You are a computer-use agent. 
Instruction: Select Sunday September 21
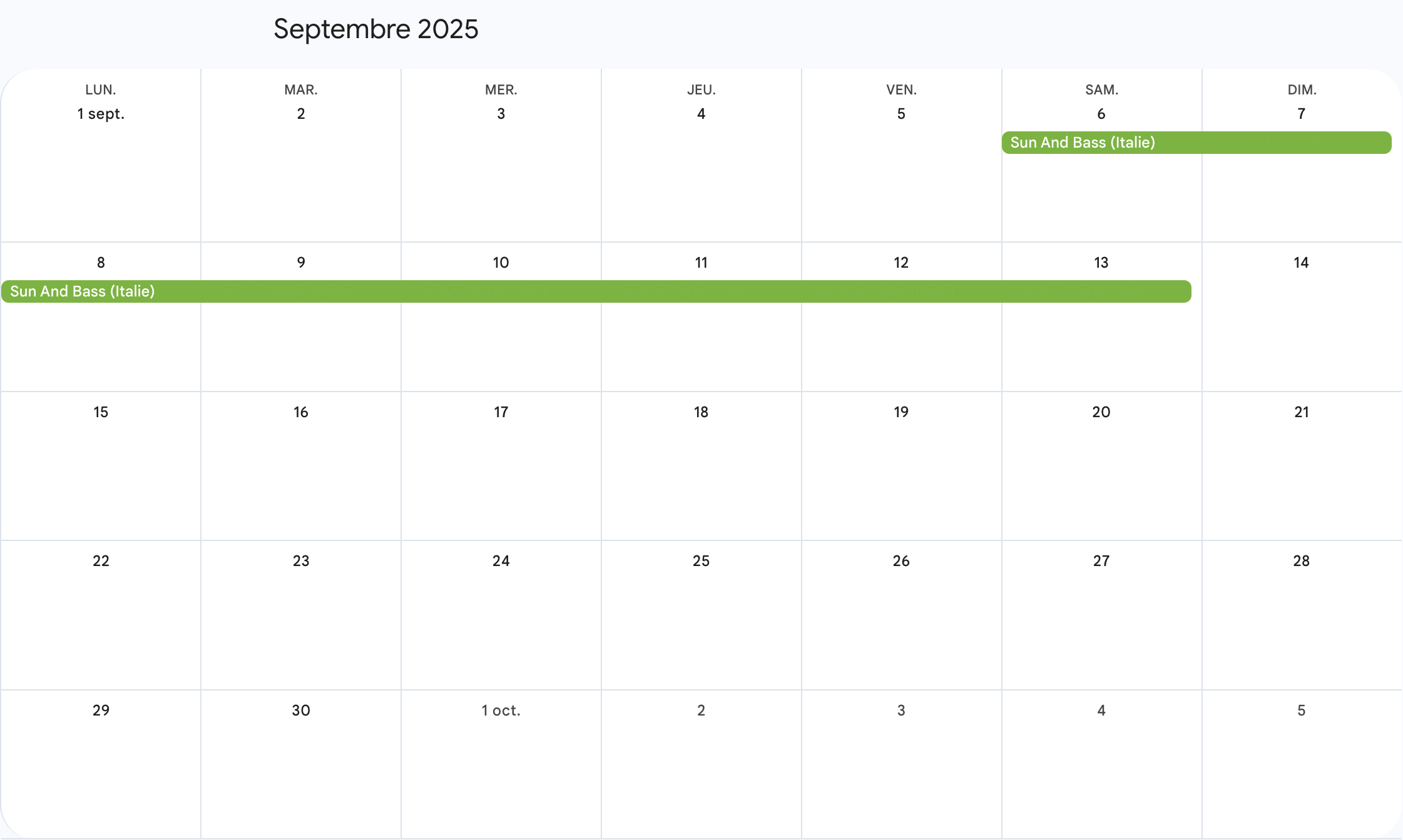(x=1301, y=412)
